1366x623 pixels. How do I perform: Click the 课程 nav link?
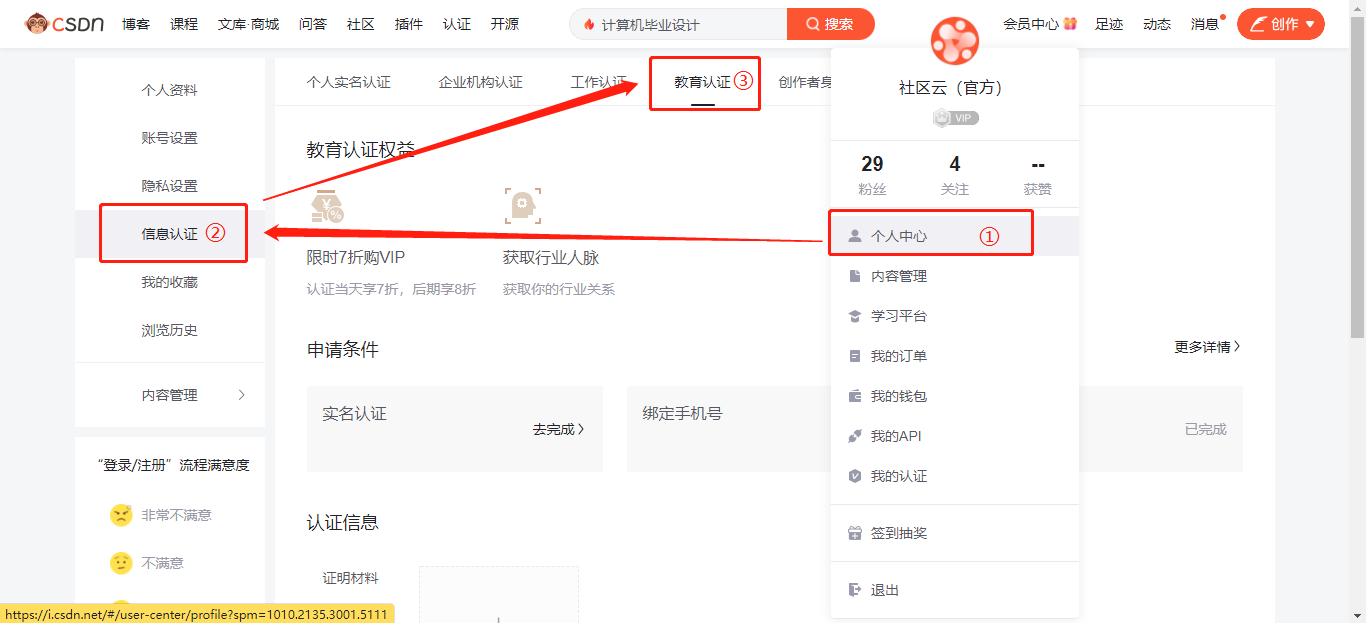click(x=184, y=24)
